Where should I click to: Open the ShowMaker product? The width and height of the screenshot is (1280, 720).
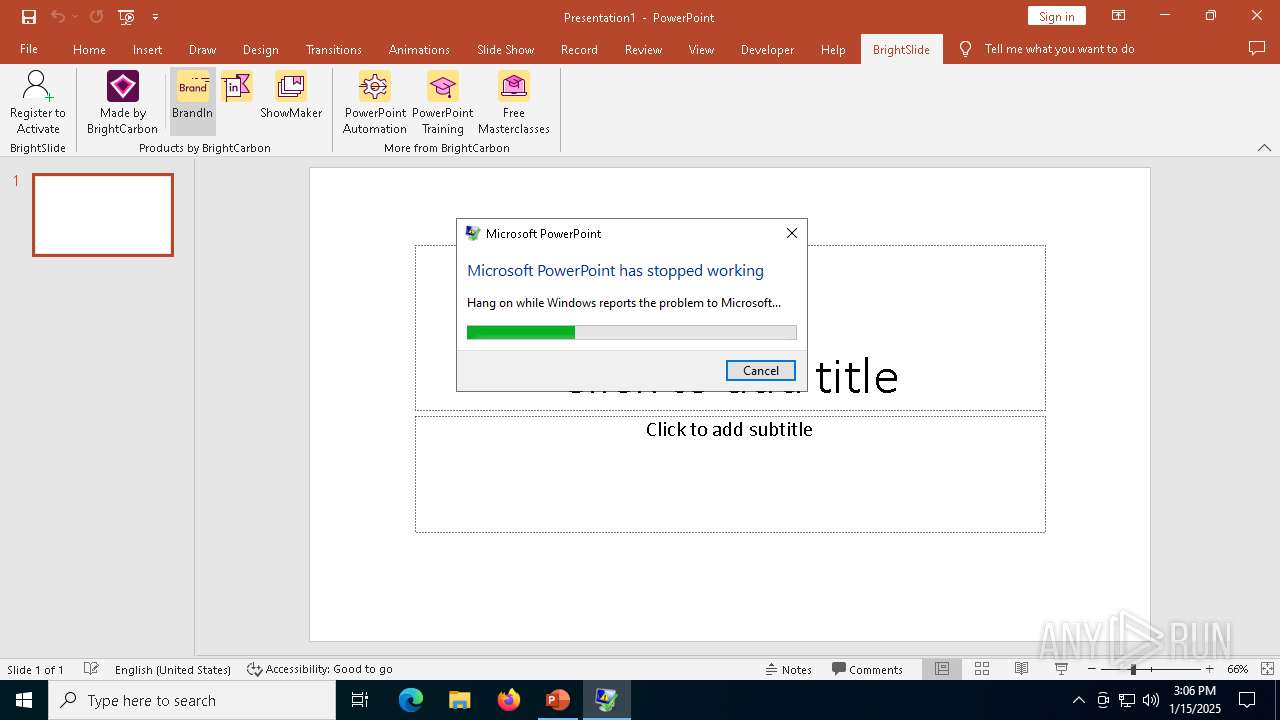pyautogui.click(x=291, y=96)
